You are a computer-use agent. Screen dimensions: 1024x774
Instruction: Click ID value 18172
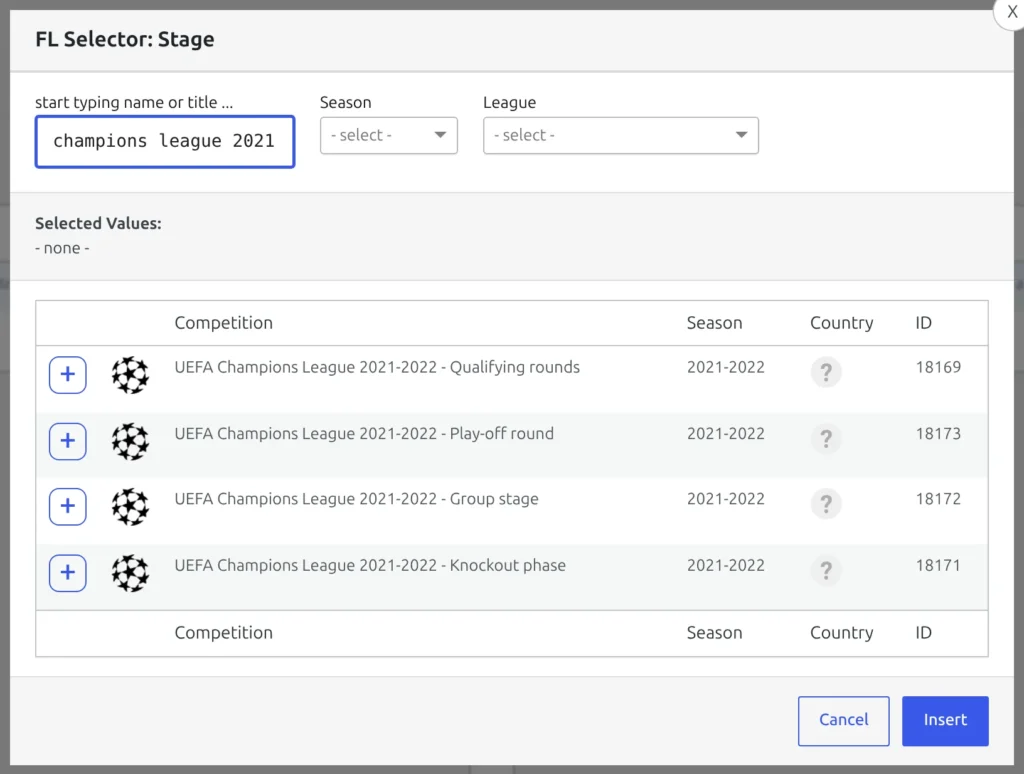pyautogui.click(x=938, y=499)
